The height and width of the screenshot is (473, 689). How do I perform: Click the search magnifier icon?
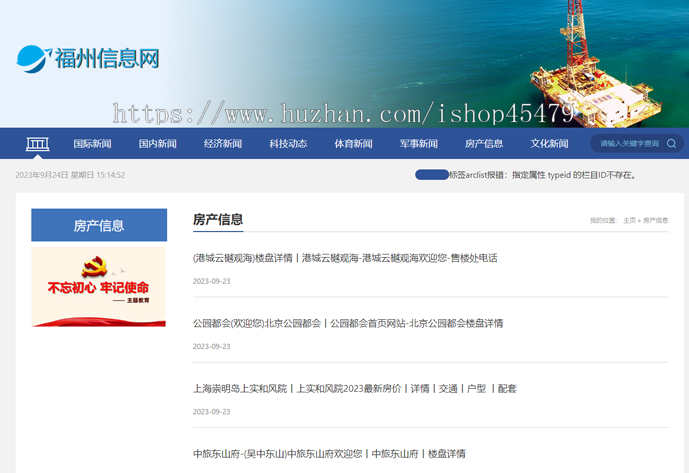[x=671, y=144]
